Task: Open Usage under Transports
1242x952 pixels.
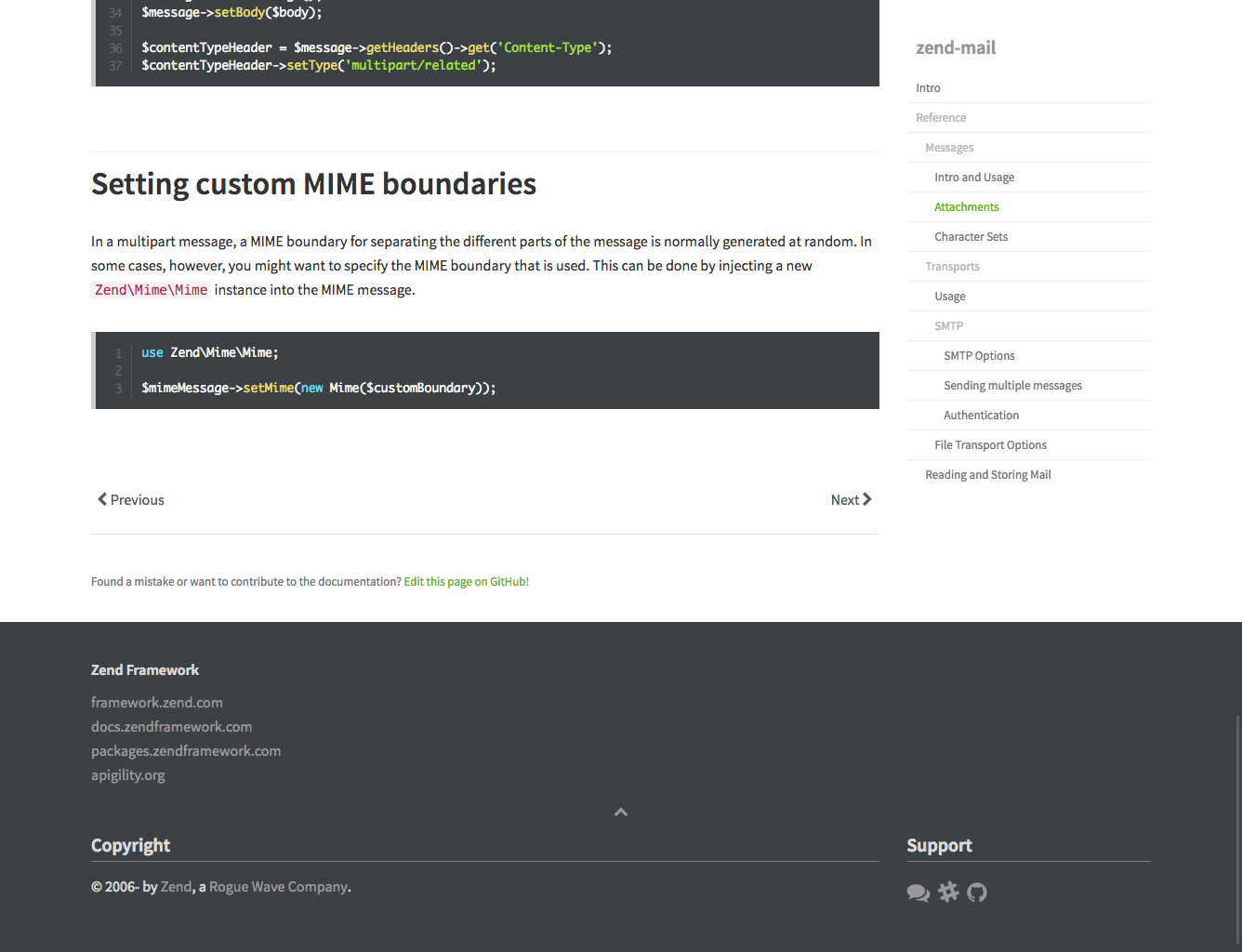Action: click(x=1029, y=297)
